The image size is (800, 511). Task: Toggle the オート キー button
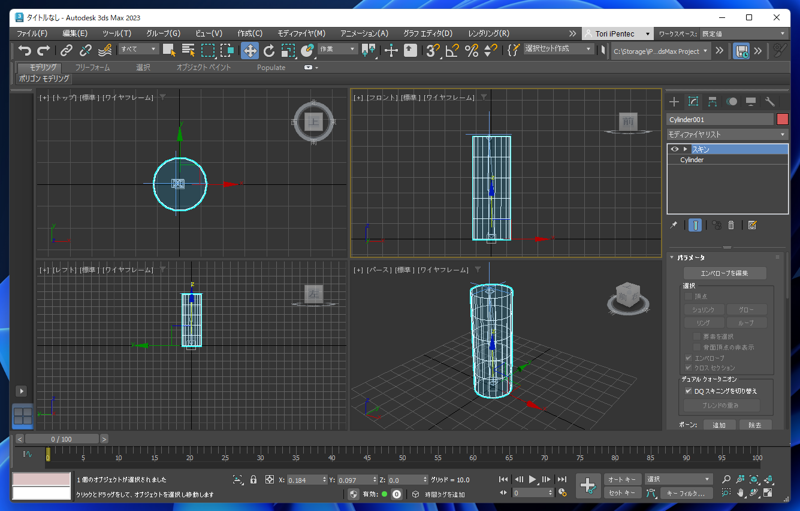(621, 479)
